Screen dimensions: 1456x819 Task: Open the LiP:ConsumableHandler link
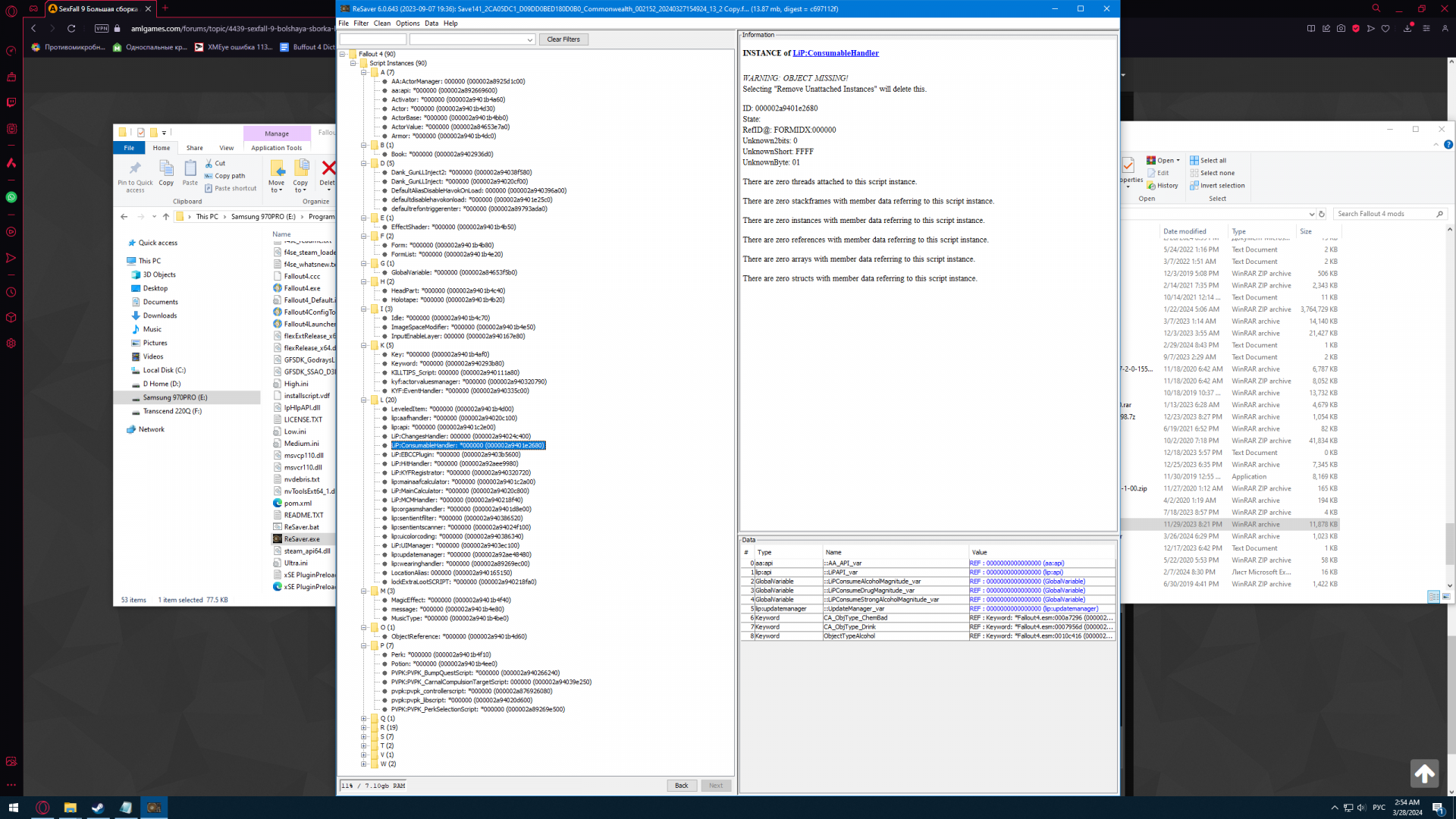[x=835, y=53]
